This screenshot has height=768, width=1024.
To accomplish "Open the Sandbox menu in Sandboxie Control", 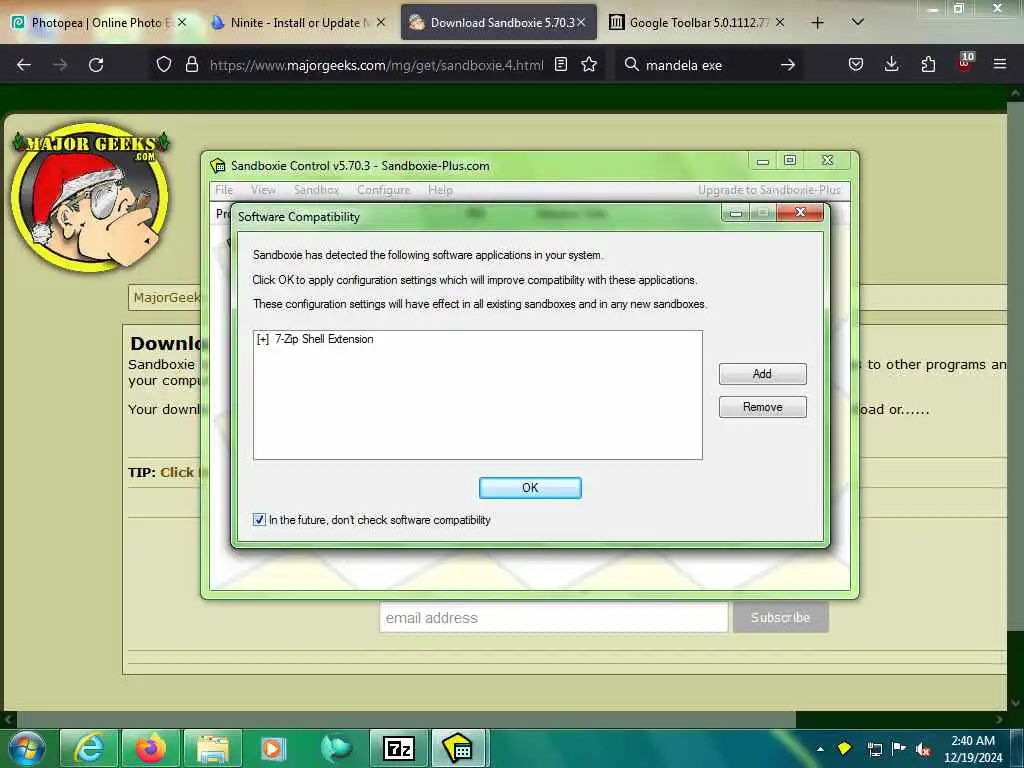I will click(x=316, y=190).
